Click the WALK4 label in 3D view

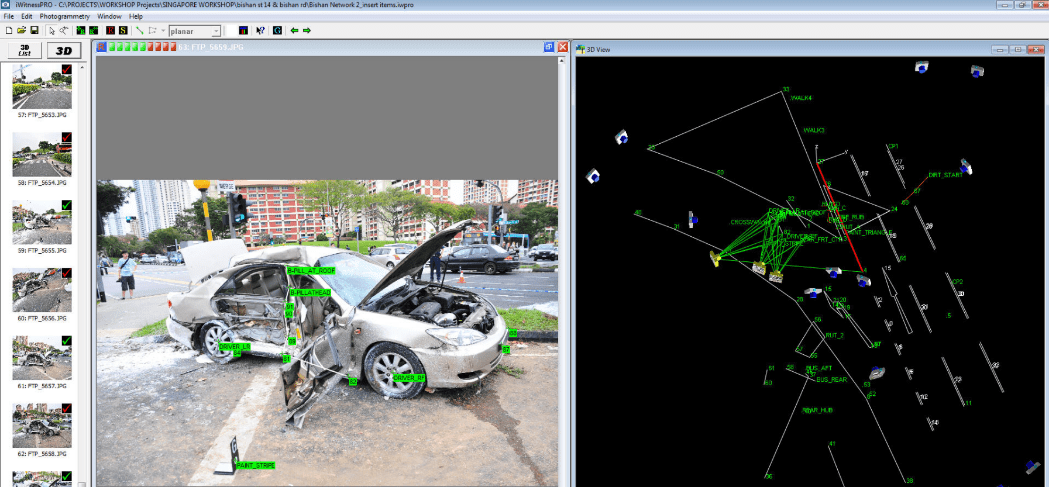801,98
